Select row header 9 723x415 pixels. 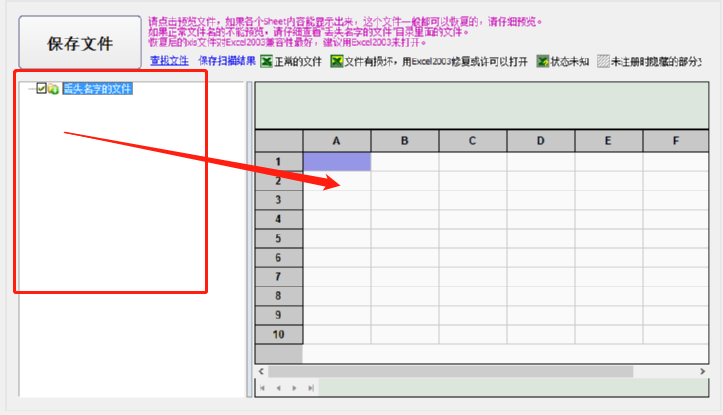point(279,315)
